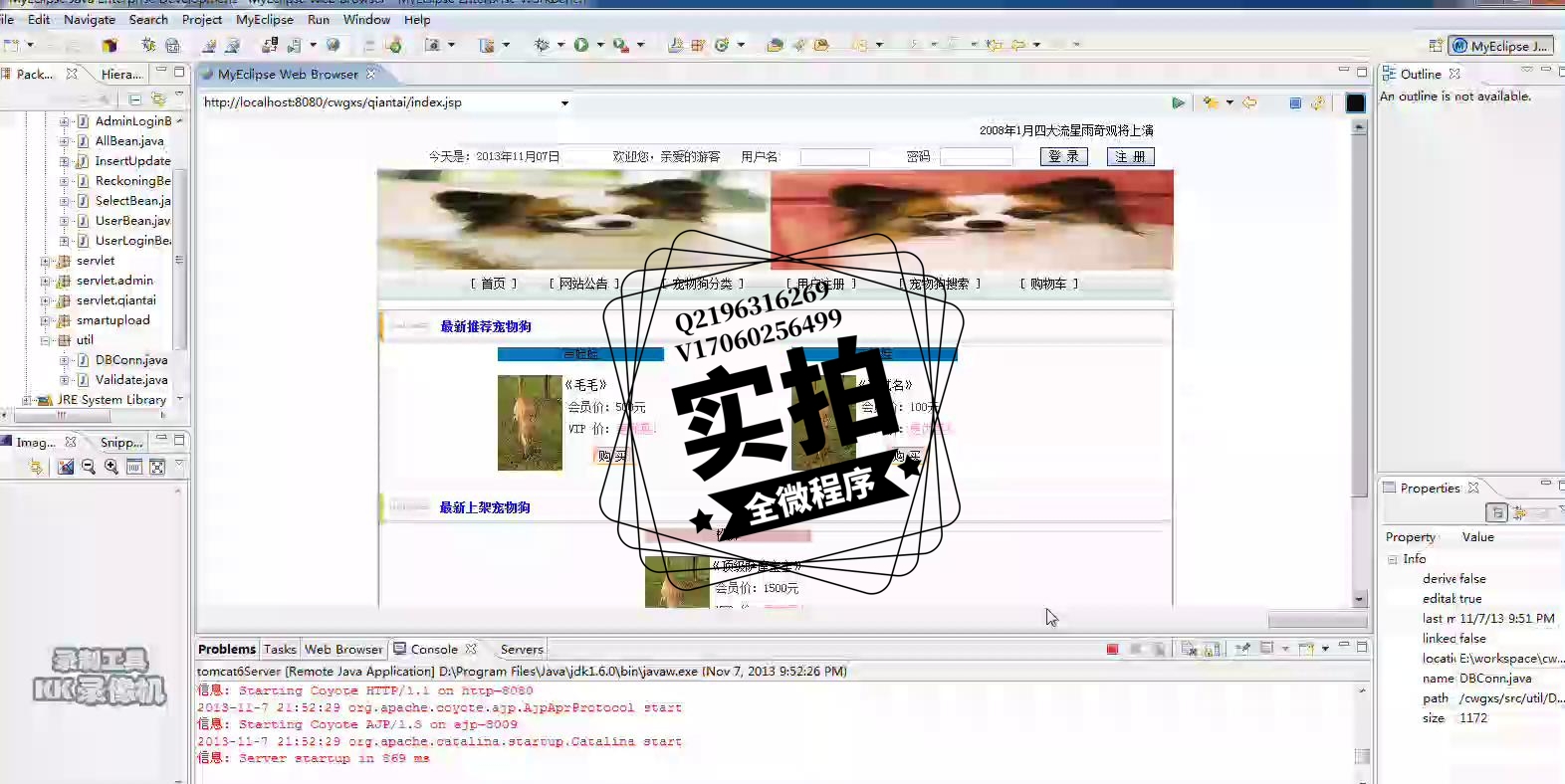Viewport: 1565px width, 784px height.
Task: Select DBConn.java in Package Explorer
Action: click(131, 360)
